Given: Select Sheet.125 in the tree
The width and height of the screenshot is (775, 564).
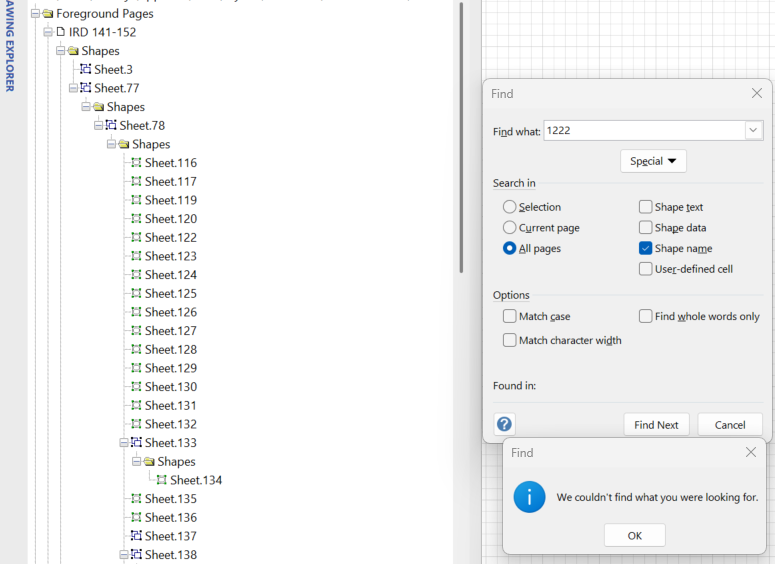Looking at the screenshot, I should tap(170, 294).
